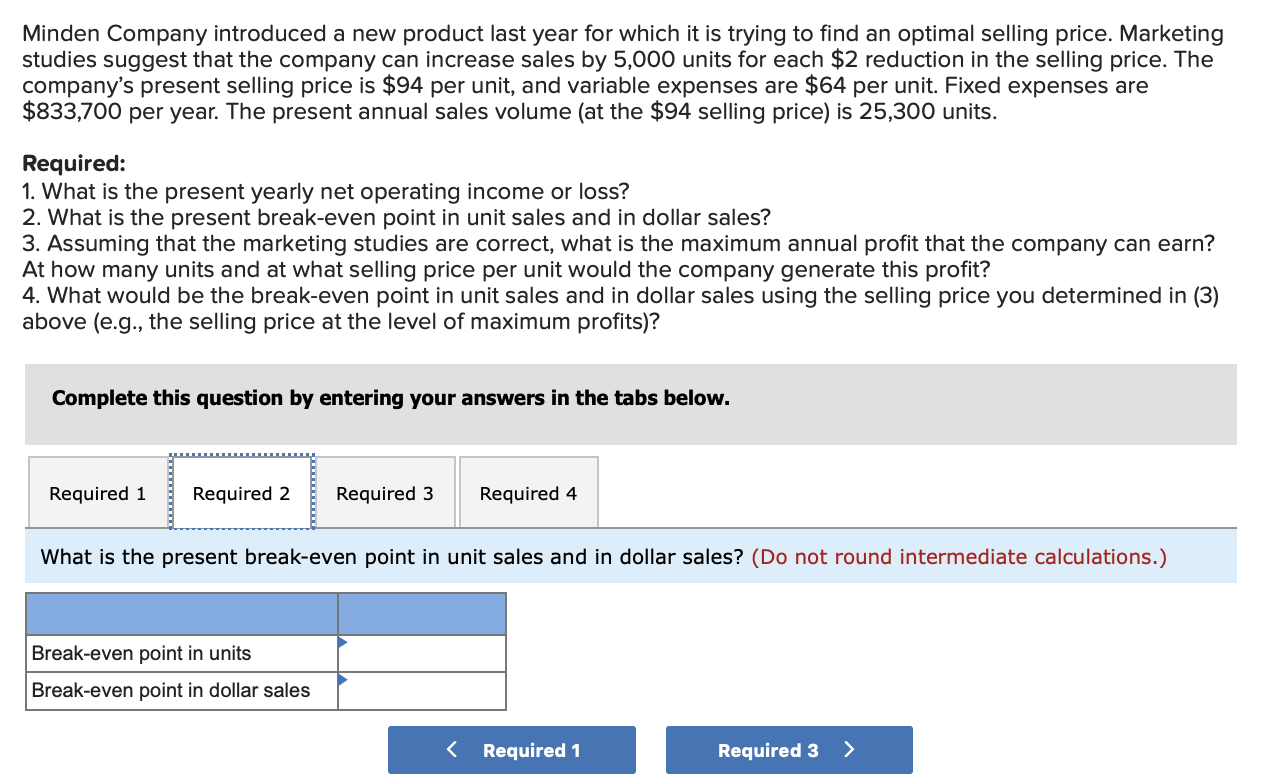Click the right chevron on Required 3 button
This screenshot has height=774, width=1262.
[x=849, y=749]
